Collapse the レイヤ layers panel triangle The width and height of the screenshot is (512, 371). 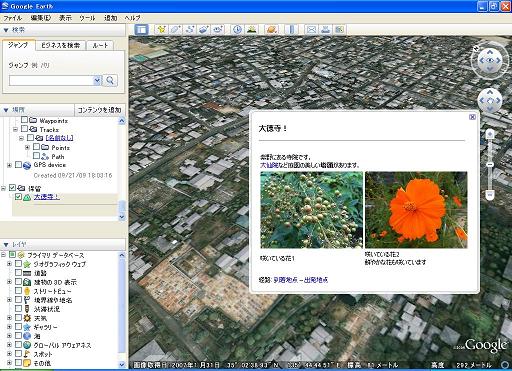coord(6,245)
